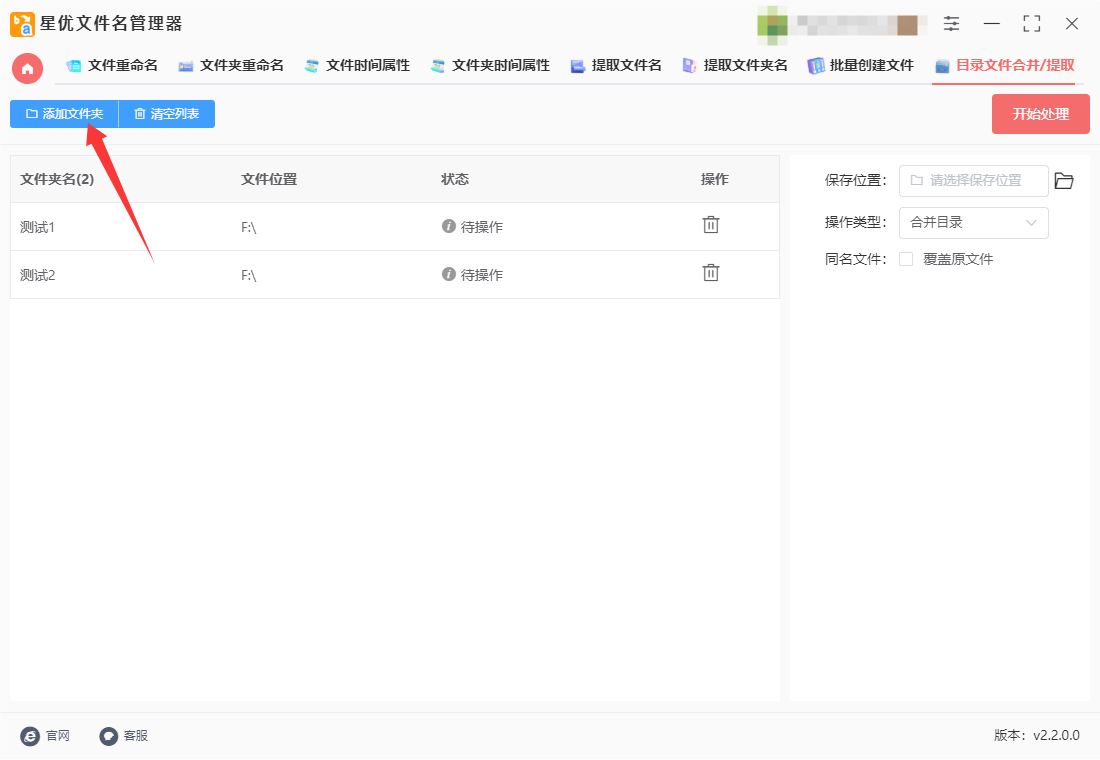
Task: Click the app logo in title bar
Action: (22, 24)
